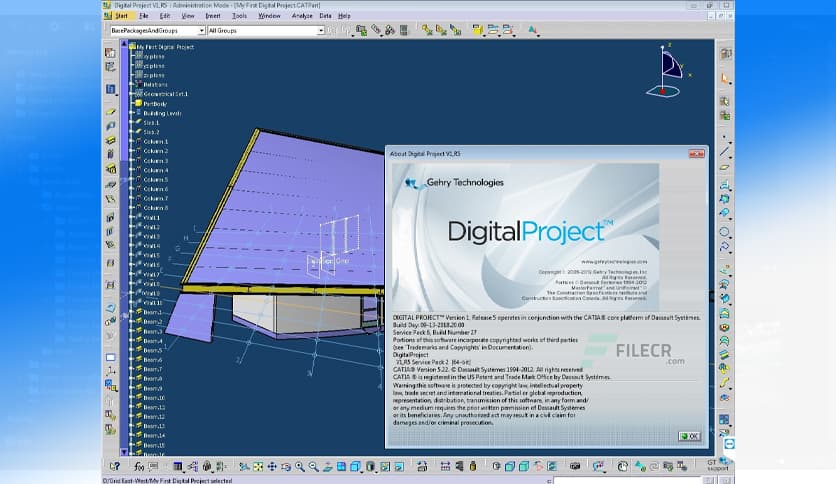Click the Zoom In icon

click(x=300, y=467)
